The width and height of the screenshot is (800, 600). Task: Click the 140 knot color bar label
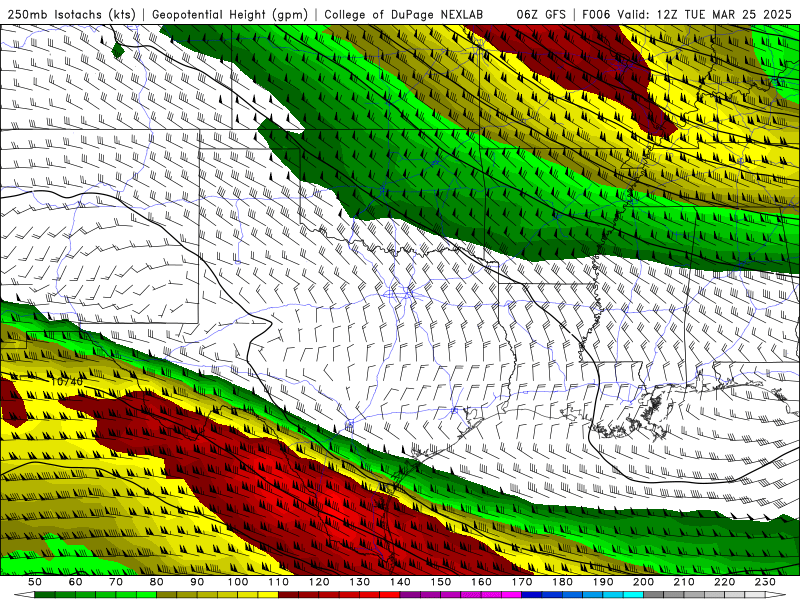tap(400, 582)
